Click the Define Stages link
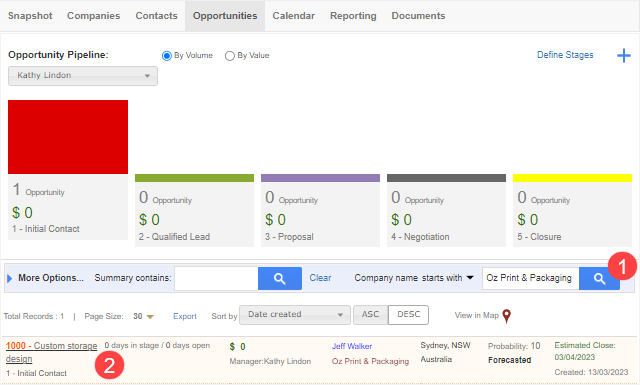 (x=565, y=55)
